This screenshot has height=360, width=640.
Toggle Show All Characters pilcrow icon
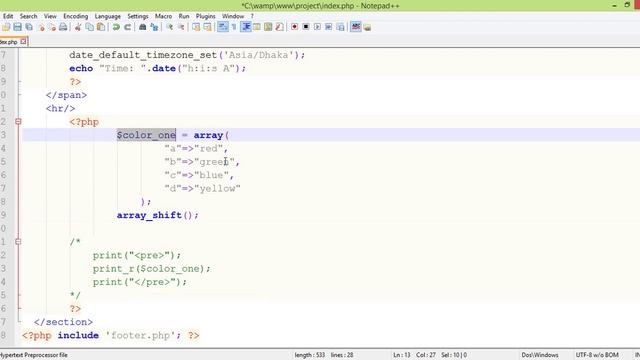234,27
